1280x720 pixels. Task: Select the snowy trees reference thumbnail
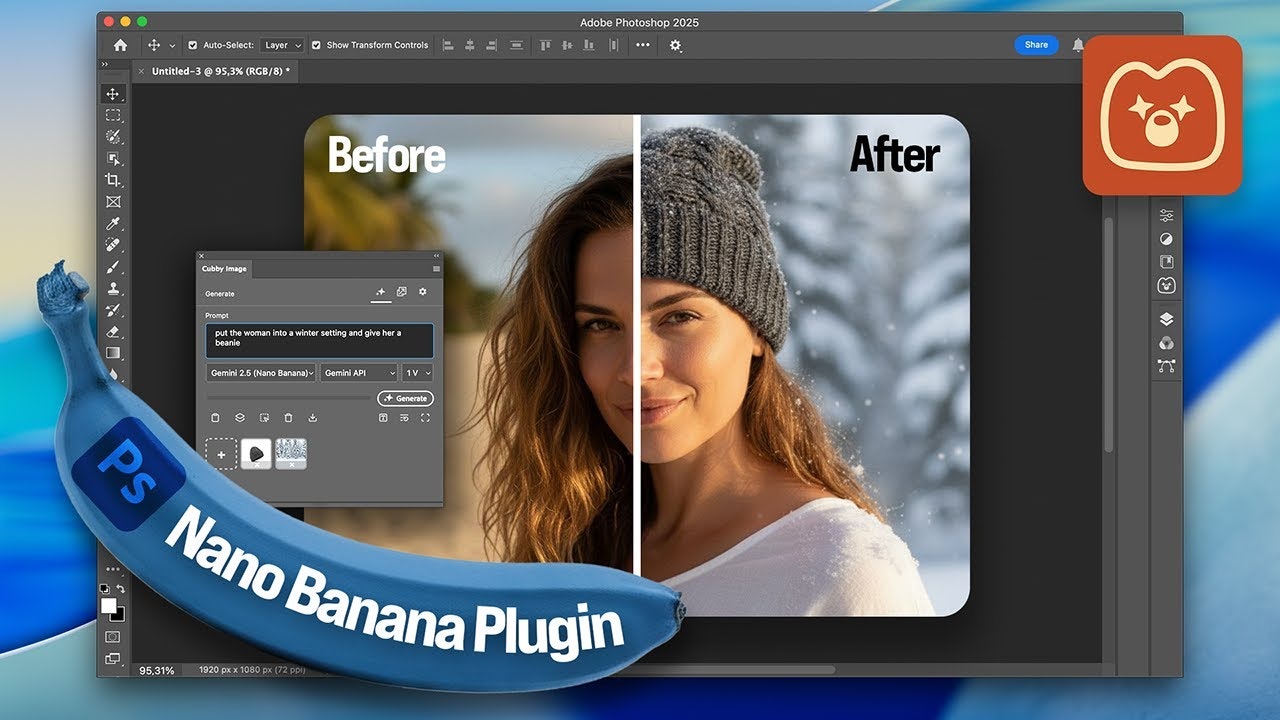291,454
